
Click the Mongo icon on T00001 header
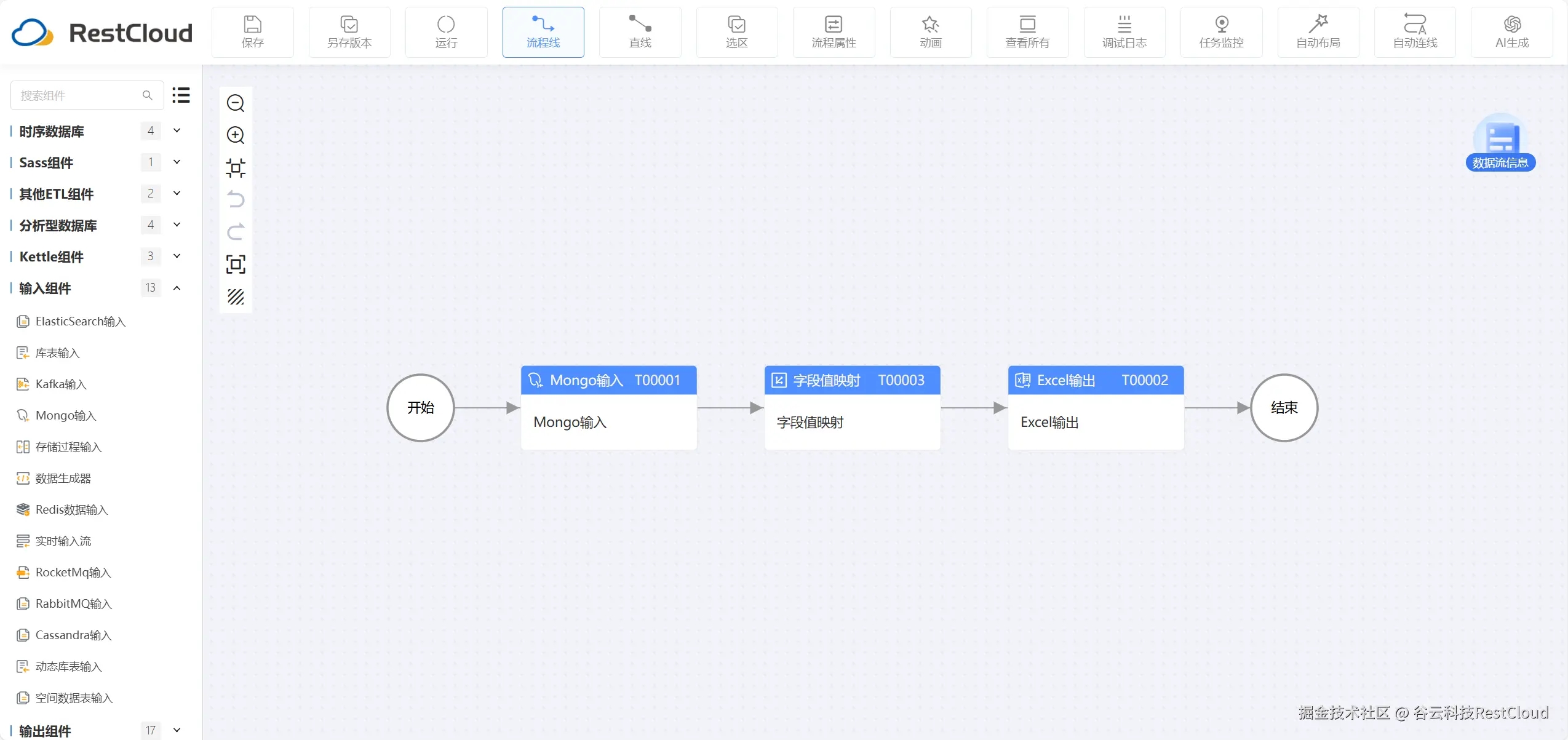pyautogui.click(x=536, y=380)
